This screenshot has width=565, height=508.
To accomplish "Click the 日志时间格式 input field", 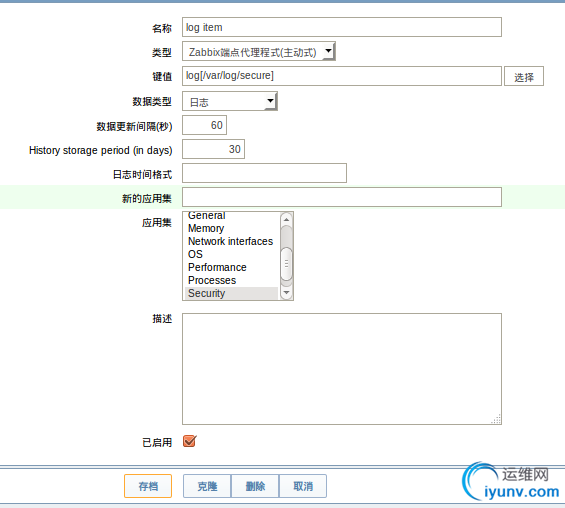I will tap(264, 173).
